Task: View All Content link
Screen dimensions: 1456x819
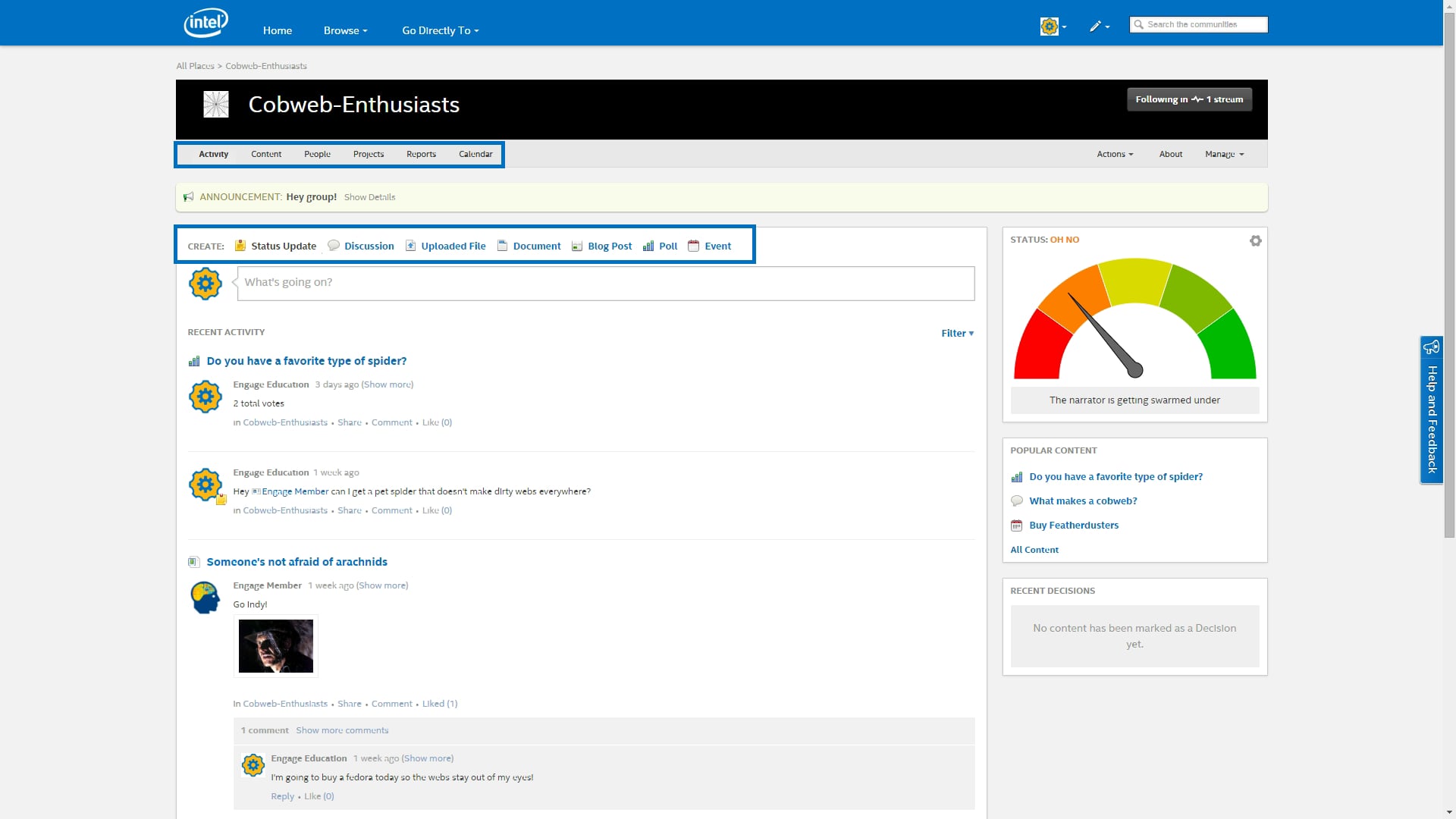Action: pyautogui.click(x=1034, y=550)
